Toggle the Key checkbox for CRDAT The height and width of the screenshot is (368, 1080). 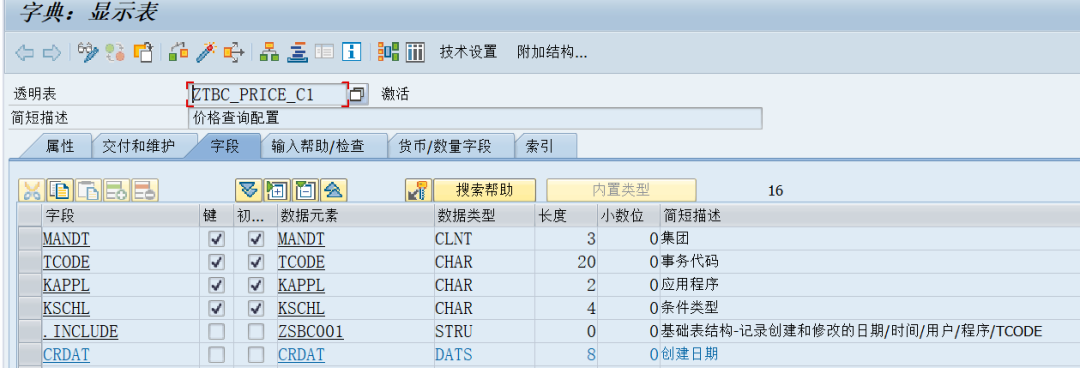pyautogui.click(x=216, y=355)
